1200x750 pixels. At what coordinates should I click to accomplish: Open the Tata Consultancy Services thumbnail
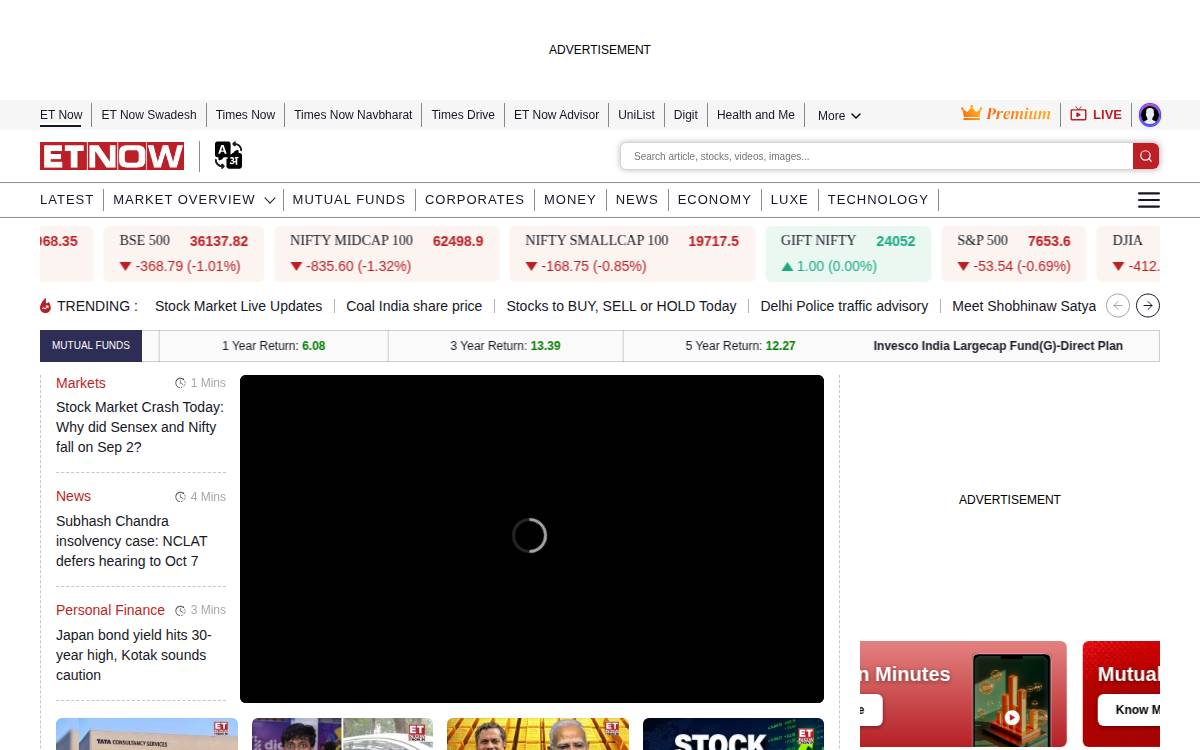[x=147, y=734]
